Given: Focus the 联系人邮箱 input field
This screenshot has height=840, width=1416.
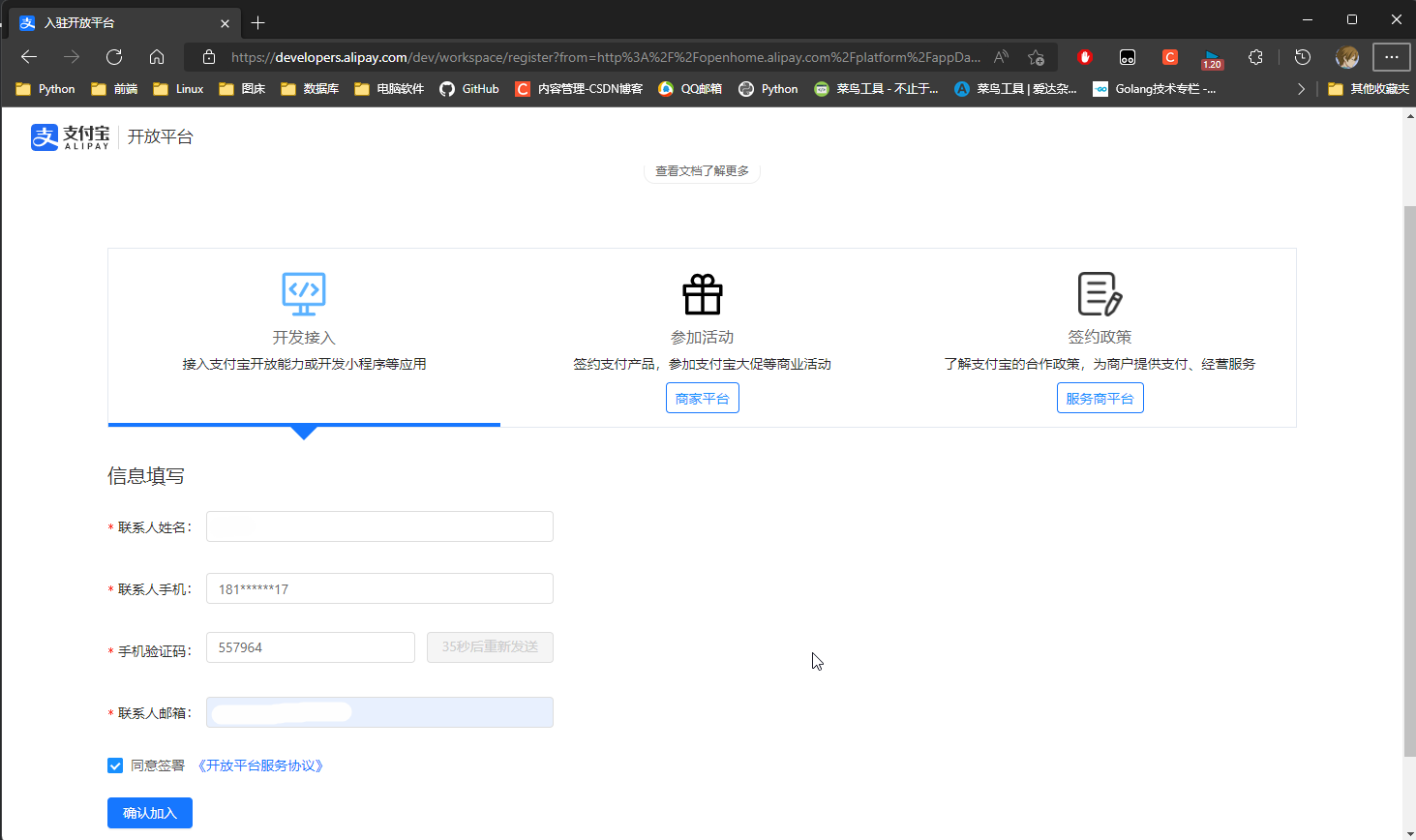Looking at the screenshot, I should tap(379, 712).
